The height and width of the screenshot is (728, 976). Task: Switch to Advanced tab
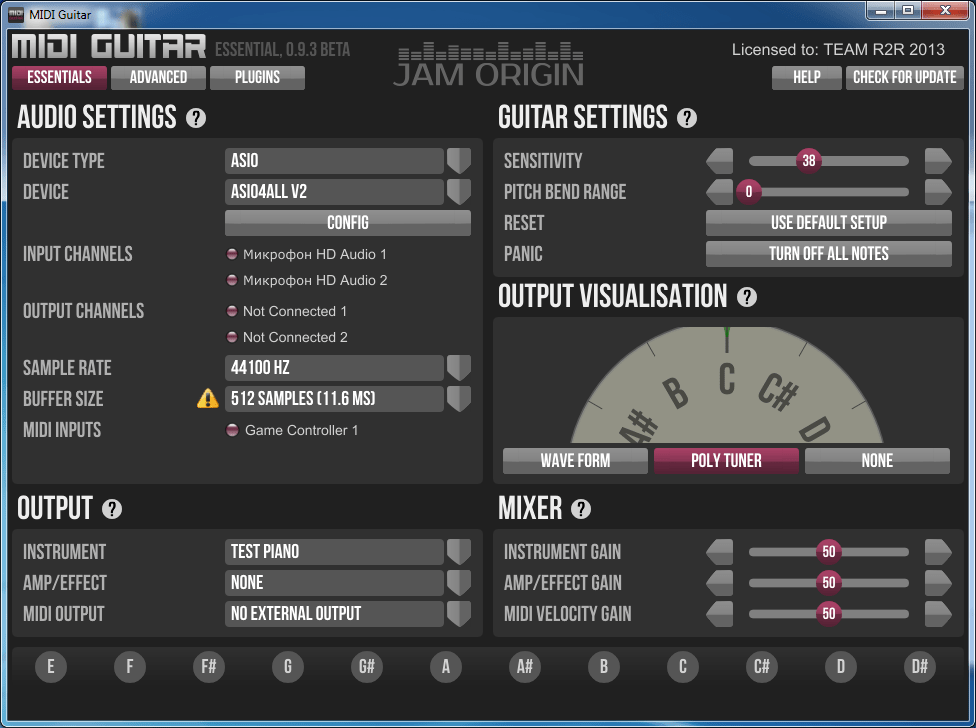tap(158, 78)
